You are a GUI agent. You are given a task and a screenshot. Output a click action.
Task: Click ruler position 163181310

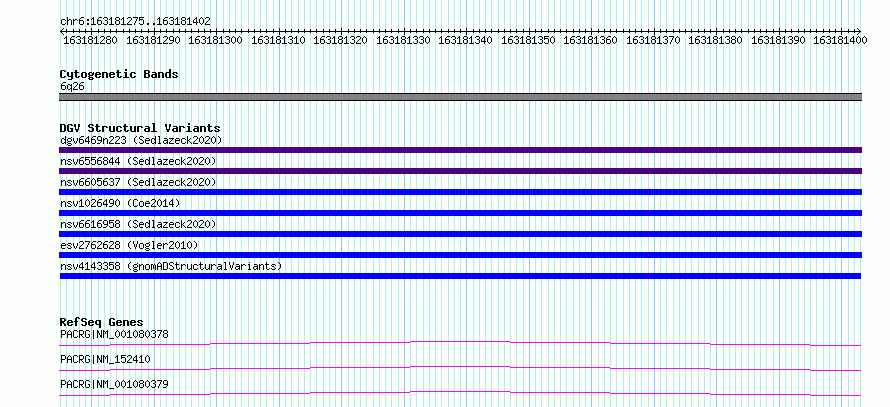(x=278, y=40)
